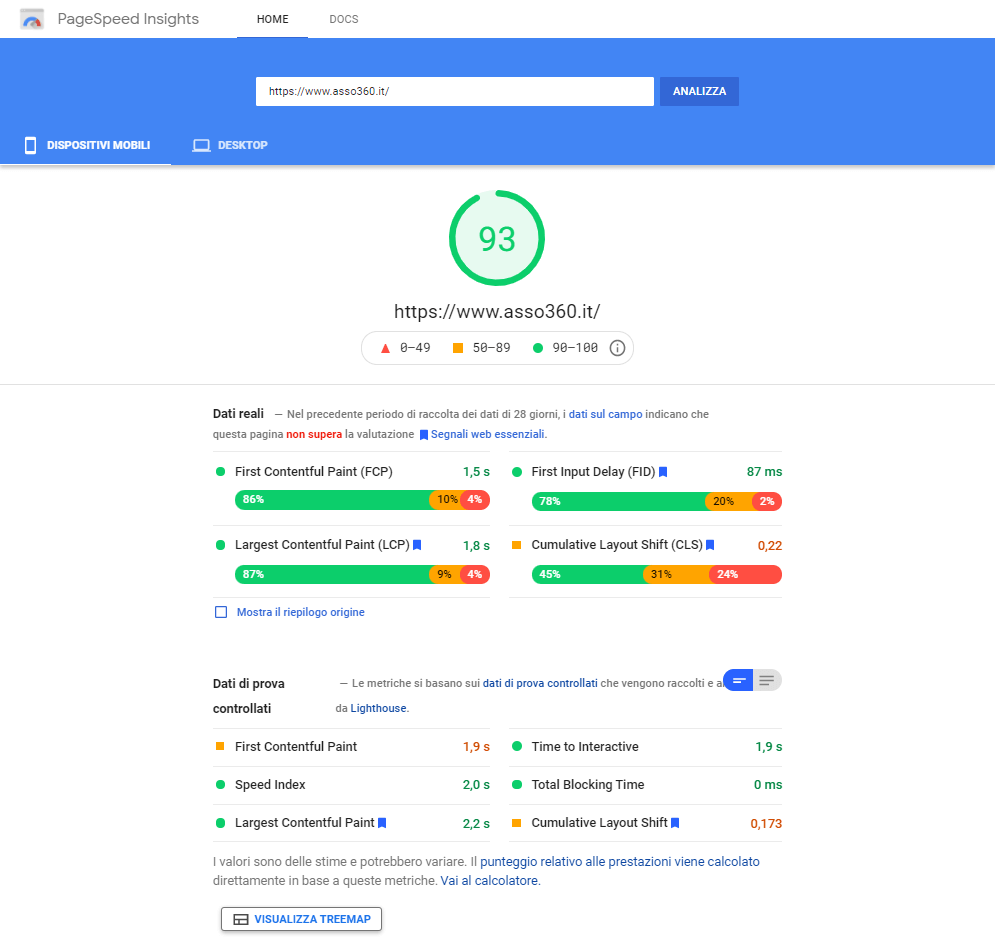This screenshot has width=995, height=946.
Task: Click the red triangle 0–49 legend marker
Action: coord(385,348)
